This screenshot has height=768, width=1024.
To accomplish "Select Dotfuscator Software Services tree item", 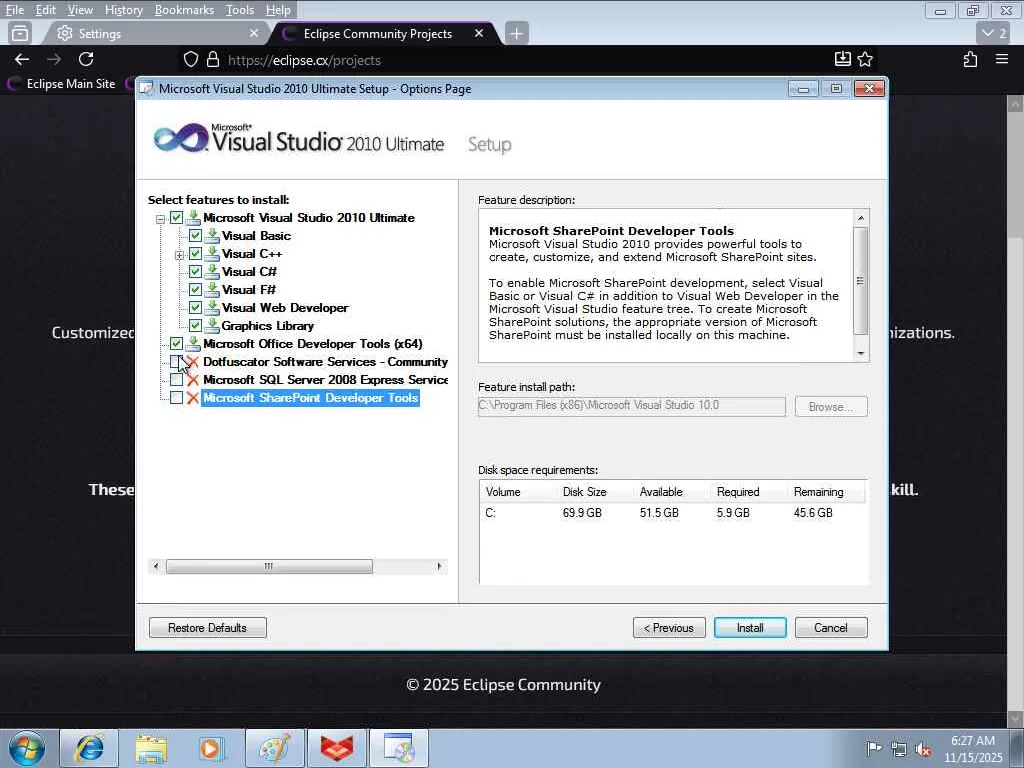I will tap(325, 362).
